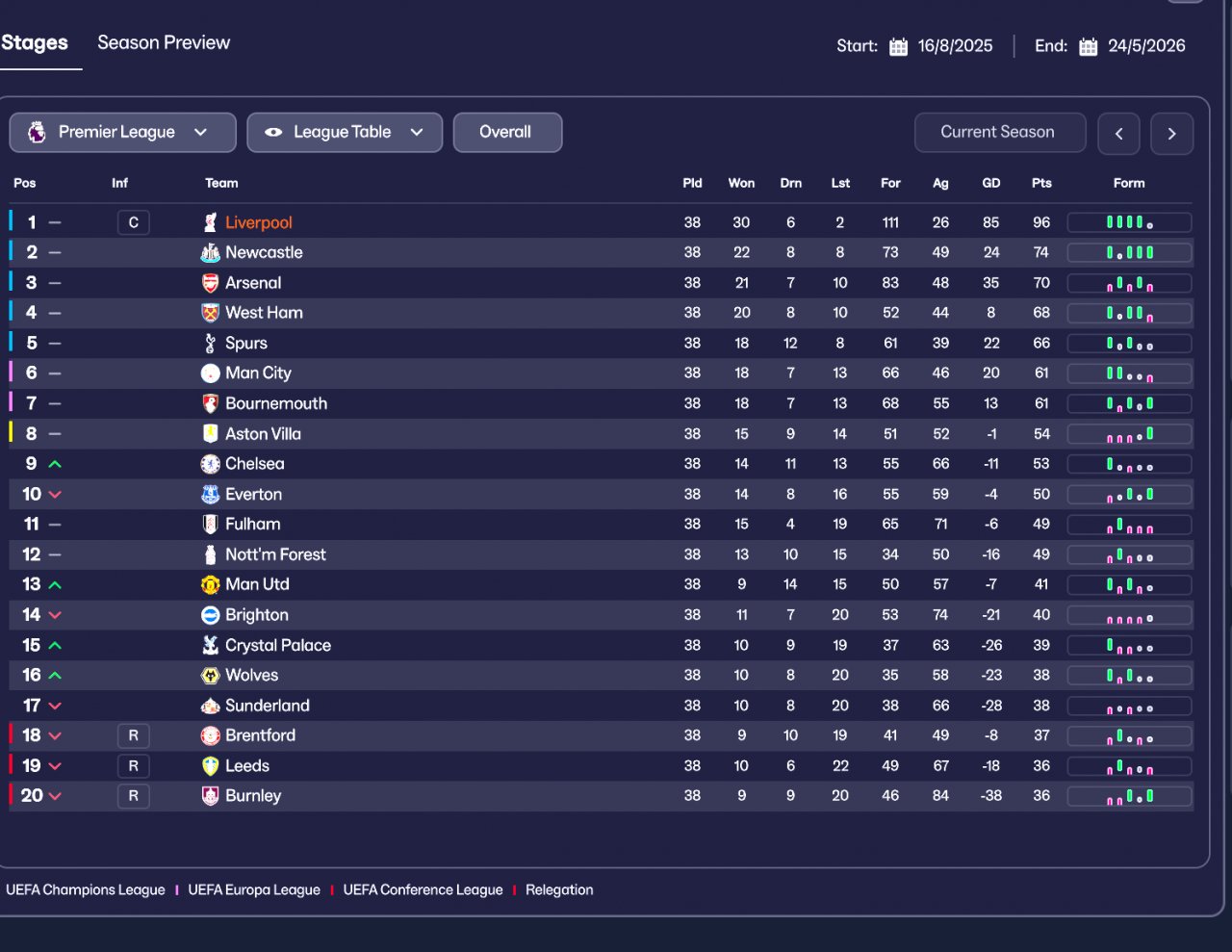Click the Newcastle club badge icon
Image resolution: width=1232 pixels, height=952 pixels.
point(210,252)
